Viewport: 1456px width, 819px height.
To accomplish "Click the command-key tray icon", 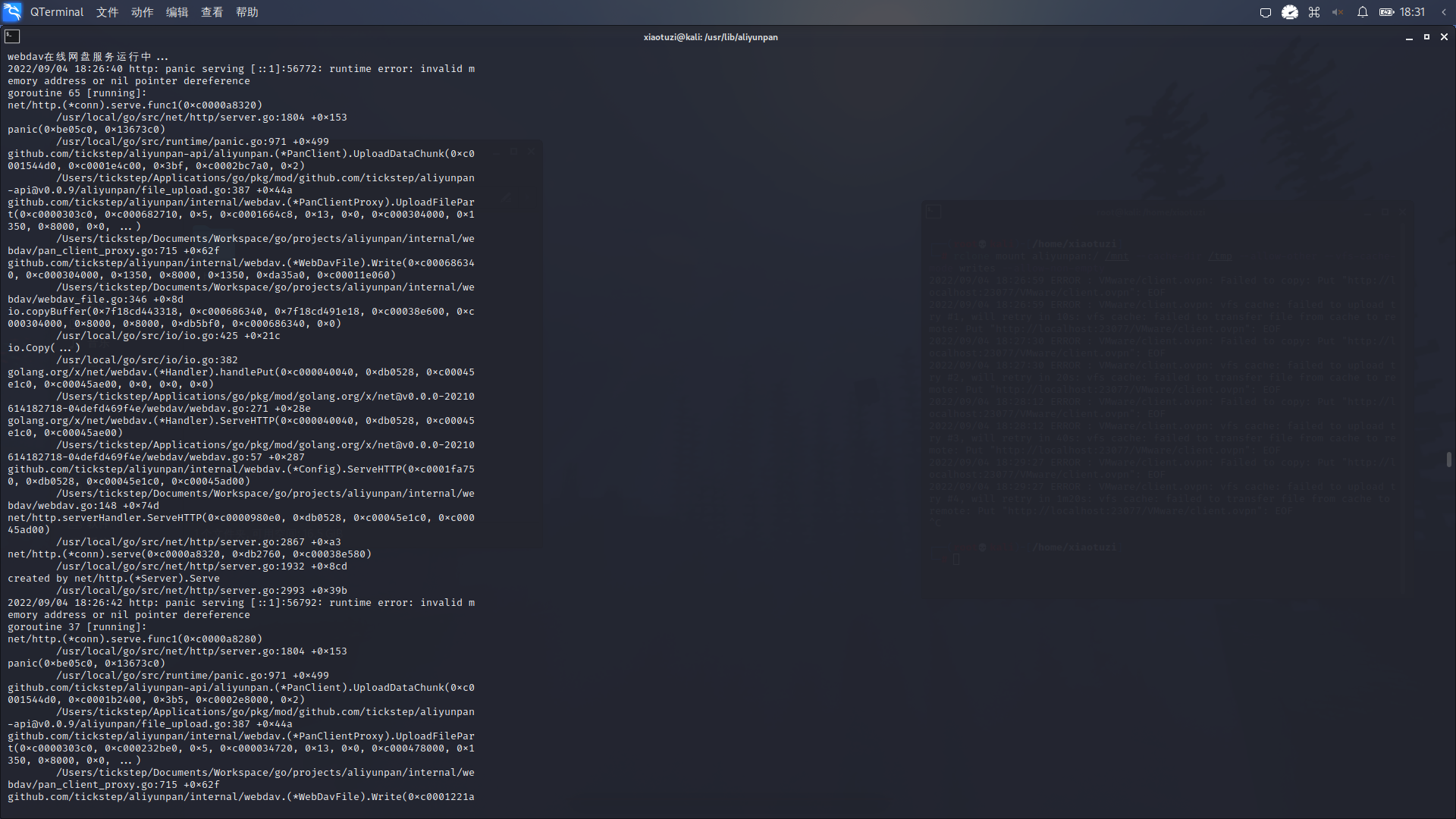I will [x=1314, y=12].
